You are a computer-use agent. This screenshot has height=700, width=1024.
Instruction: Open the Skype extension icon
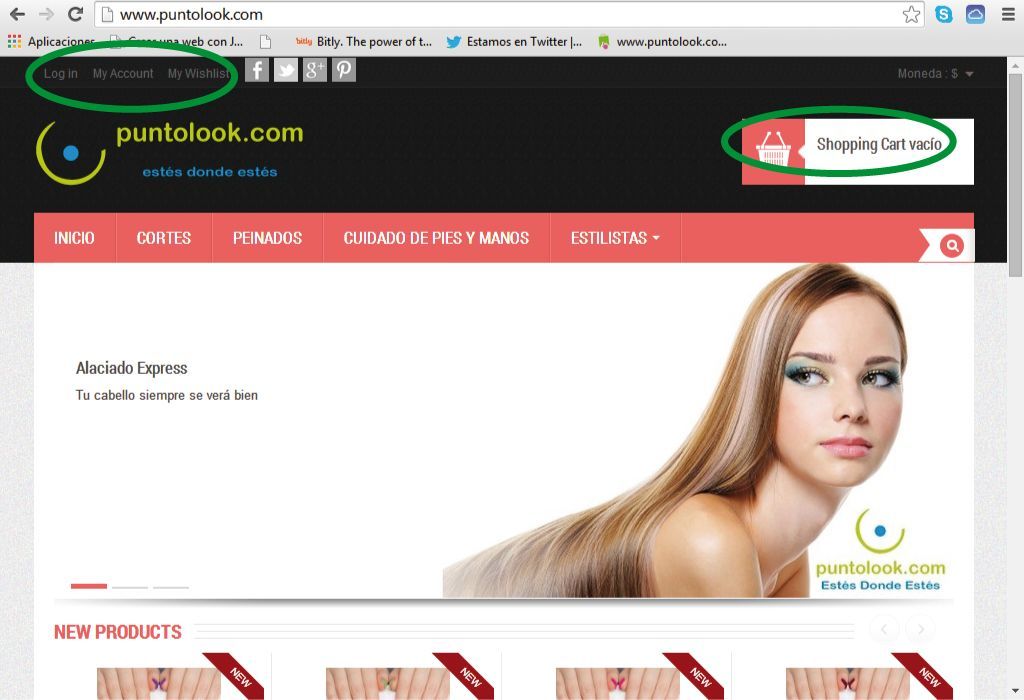click(944, 14)
